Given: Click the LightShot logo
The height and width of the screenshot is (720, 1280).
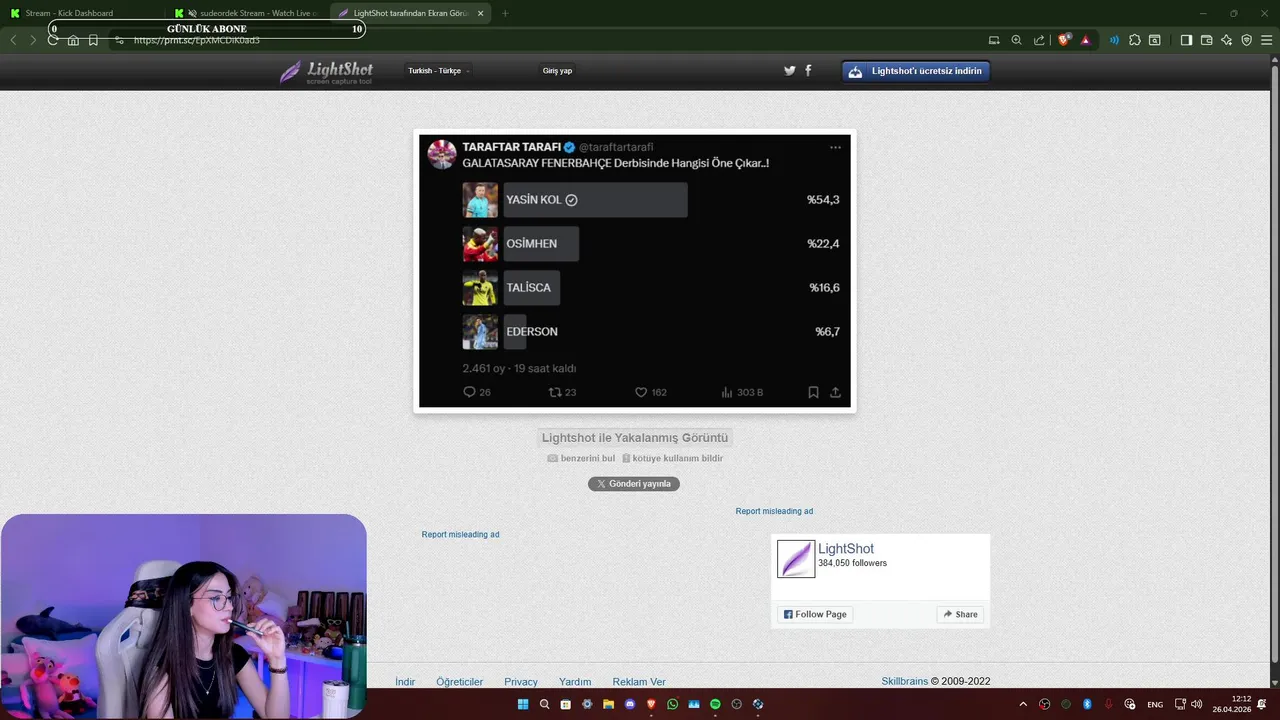Looking at the screenshot, I should pyautogui.click(x=326, y=72).
